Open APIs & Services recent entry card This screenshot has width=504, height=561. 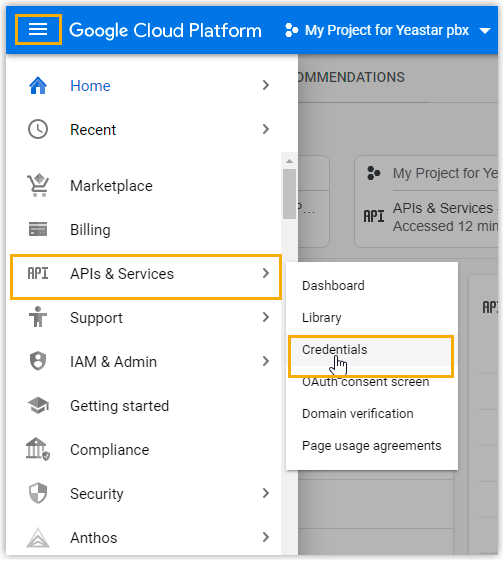426,216
